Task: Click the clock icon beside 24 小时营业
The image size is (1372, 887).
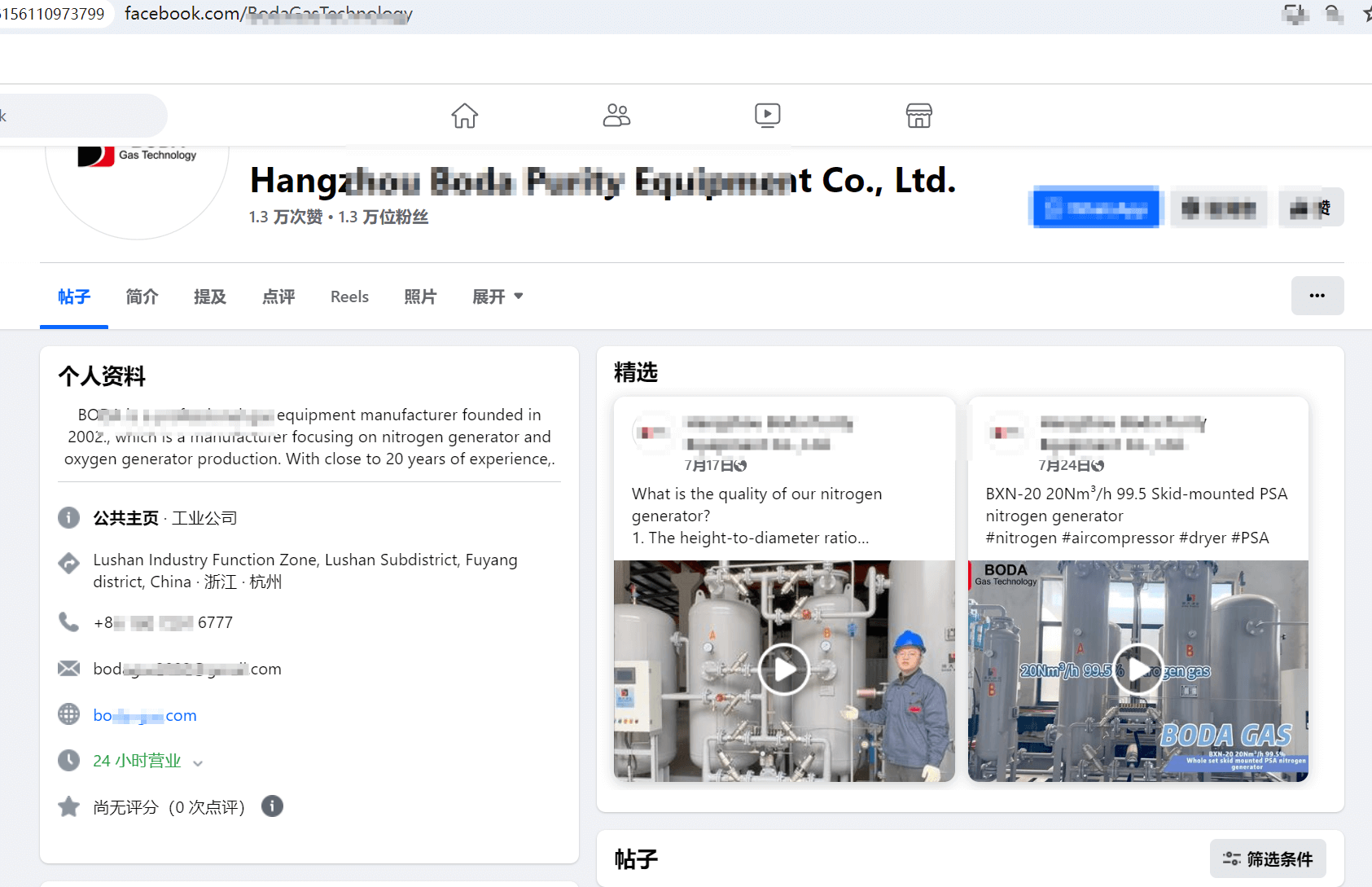Action: tap(69, 761)
